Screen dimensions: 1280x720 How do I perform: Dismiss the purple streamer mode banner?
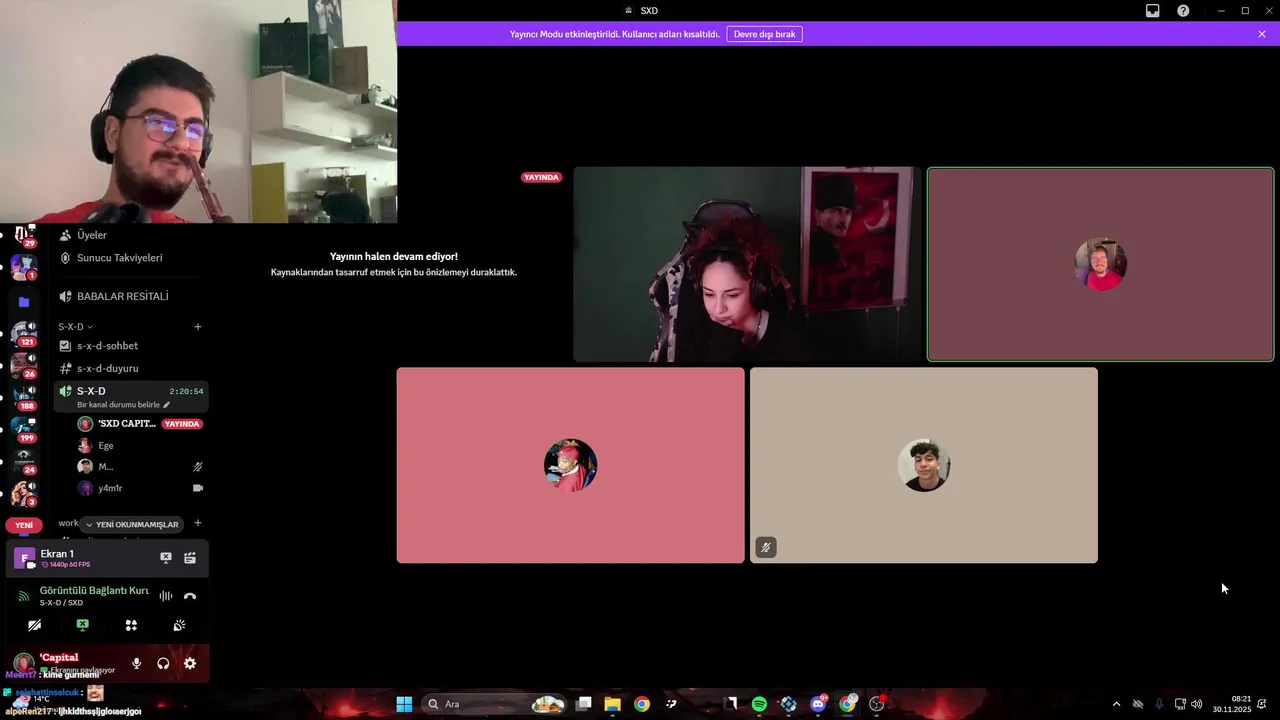1262,34
